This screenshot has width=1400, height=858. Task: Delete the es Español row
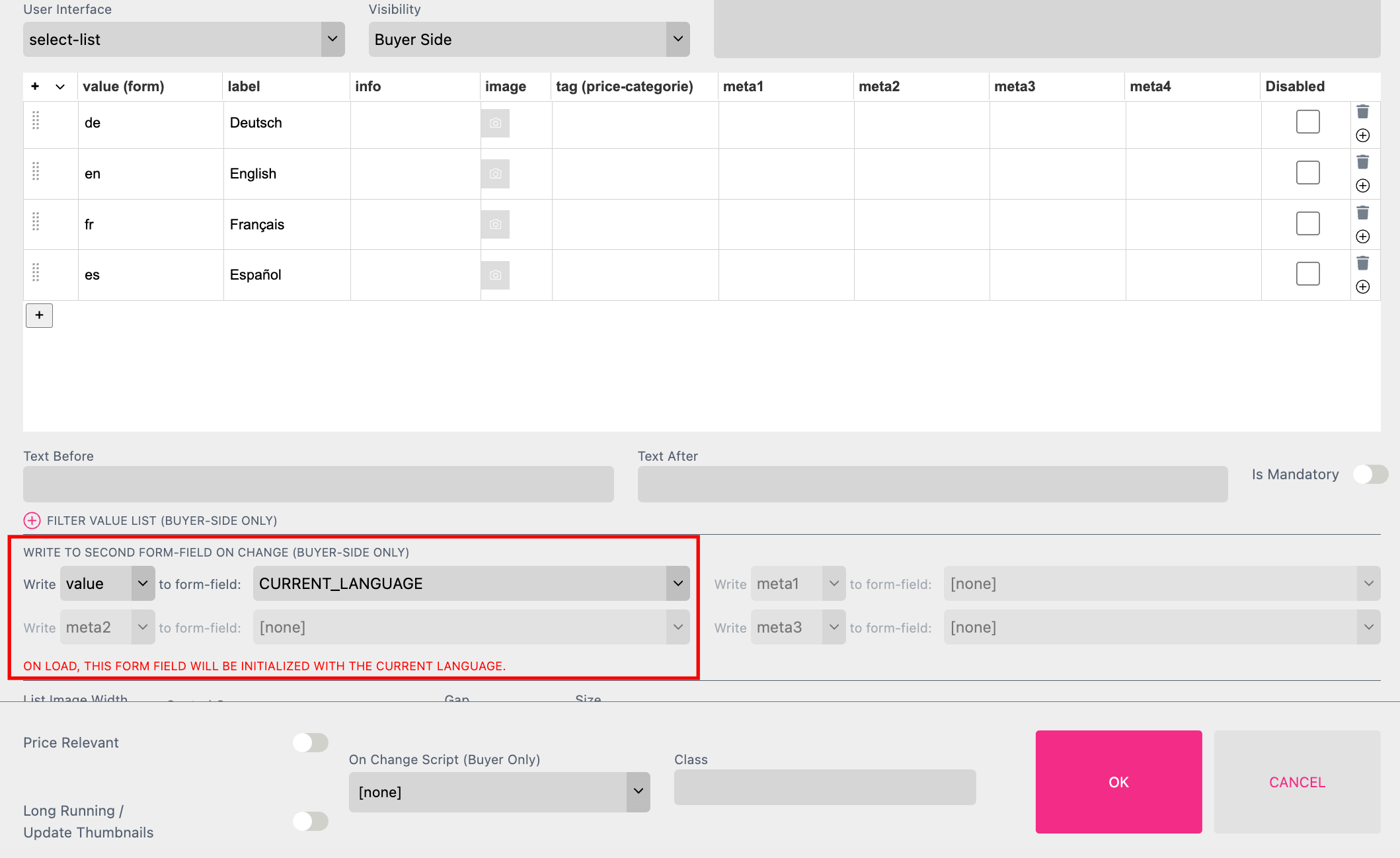[x=1363, y=263]
